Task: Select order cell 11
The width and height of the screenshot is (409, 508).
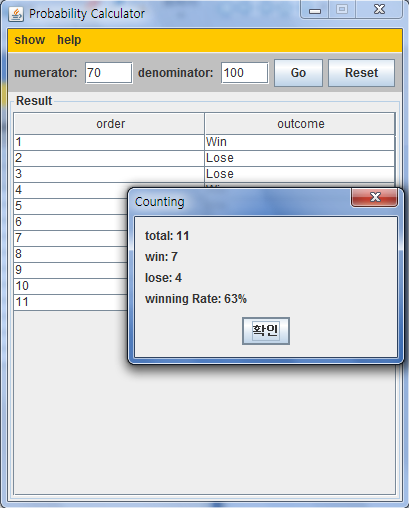Action: (71, 302)
